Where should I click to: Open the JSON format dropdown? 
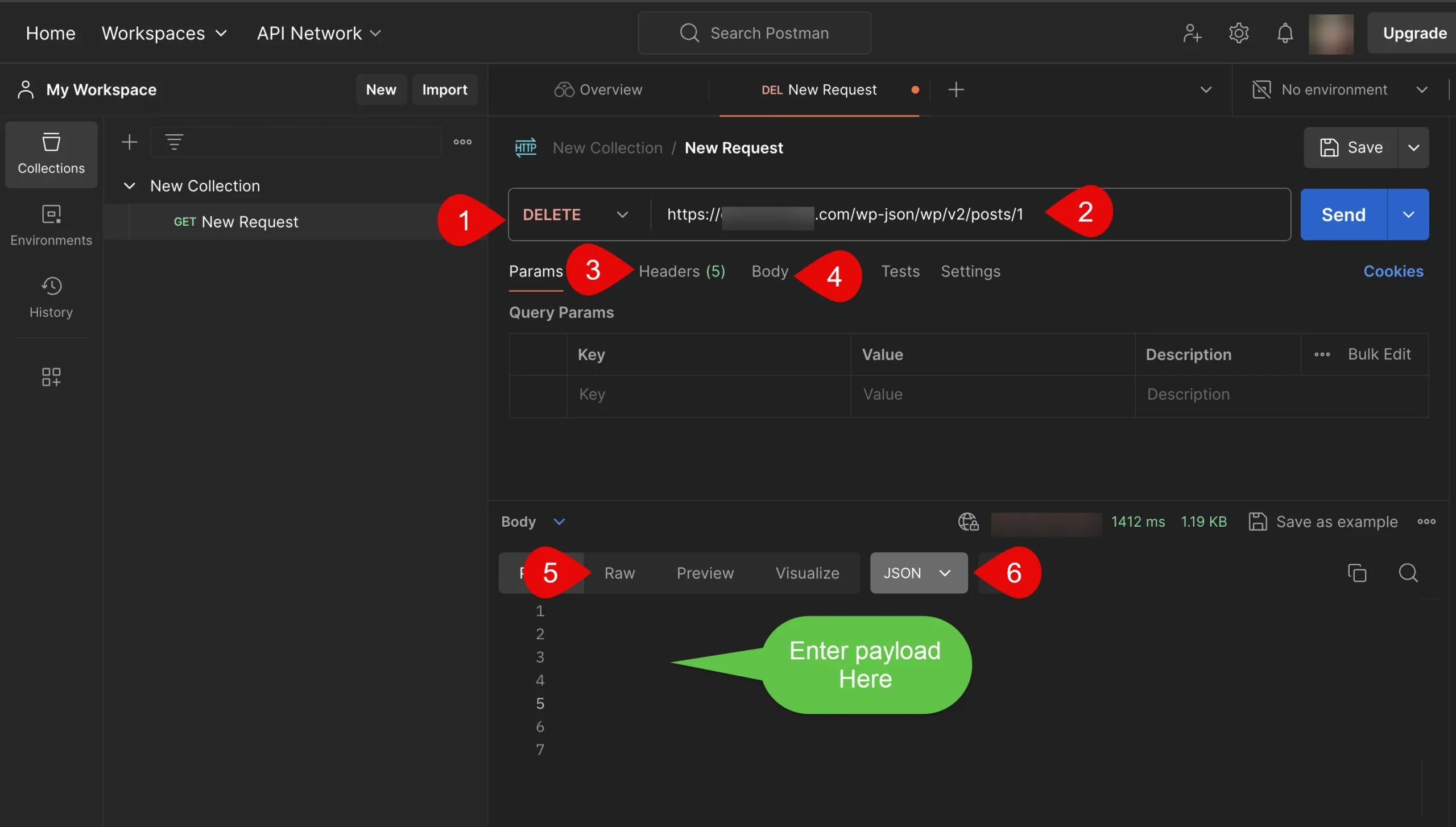(918, 573)
